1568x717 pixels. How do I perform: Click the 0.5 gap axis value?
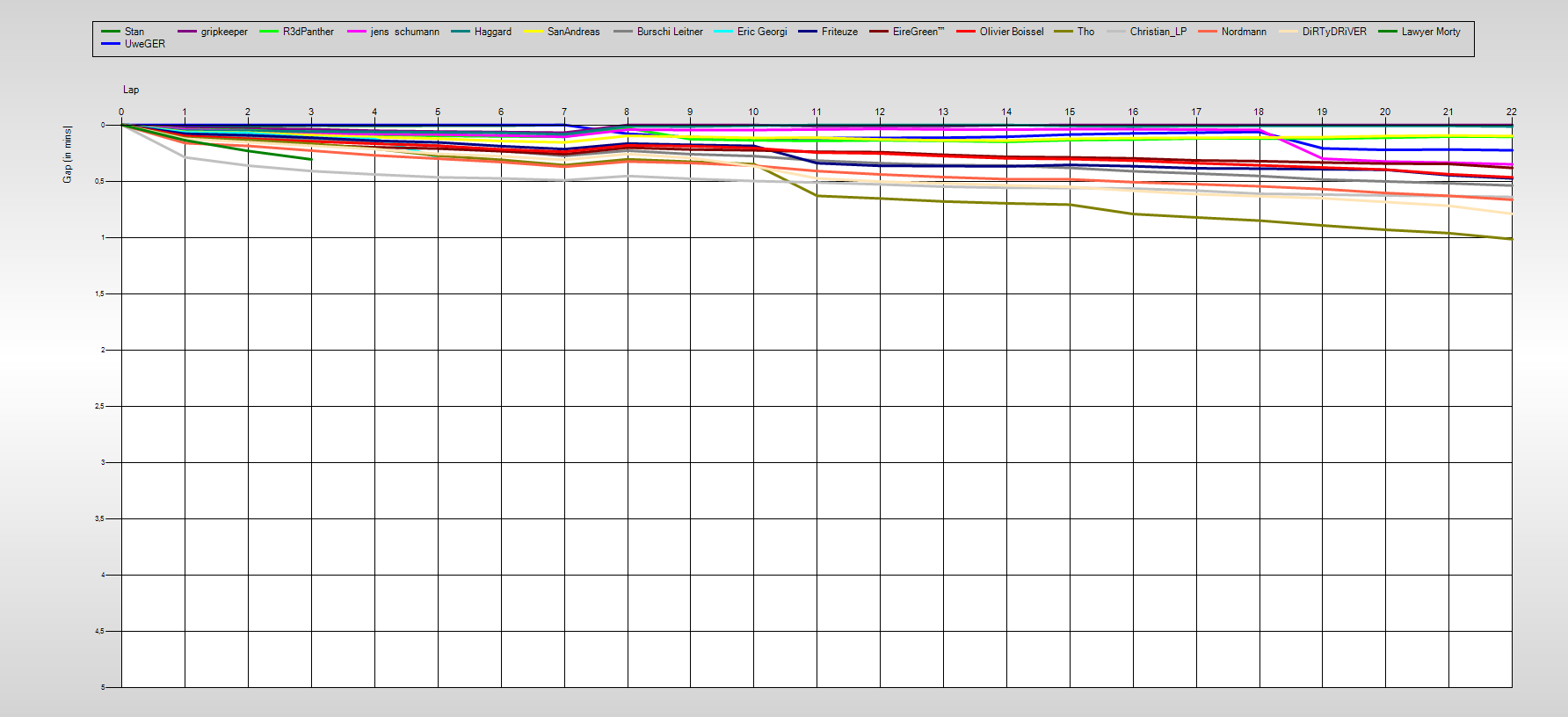tap(101, 181)
